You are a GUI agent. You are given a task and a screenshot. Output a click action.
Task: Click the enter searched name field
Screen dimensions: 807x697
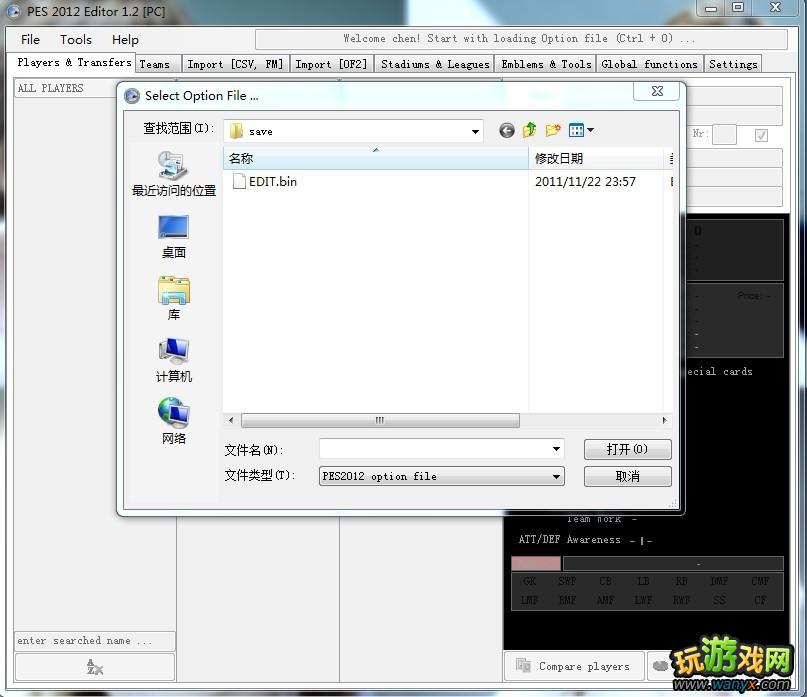95,641
